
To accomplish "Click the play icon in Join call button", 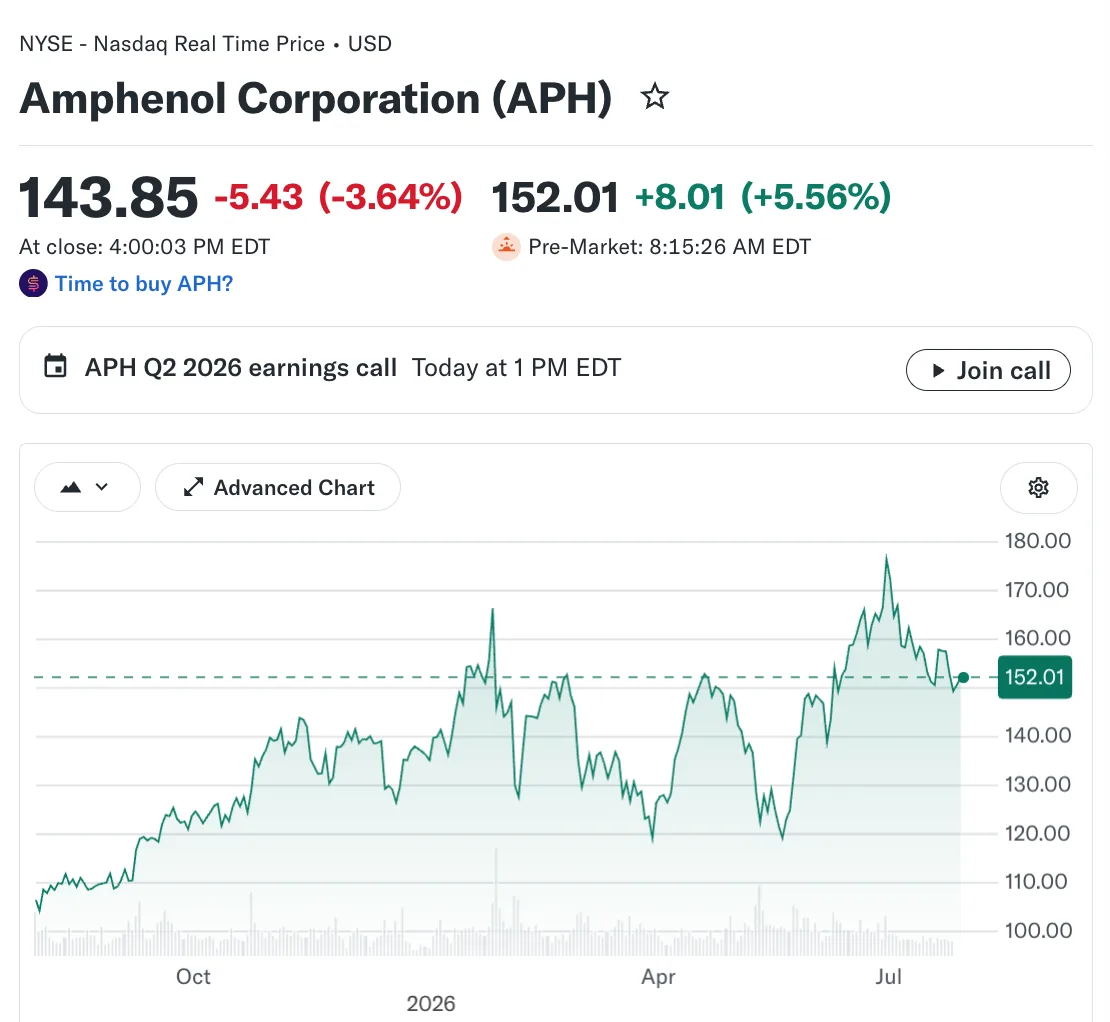I will [938, 370].
